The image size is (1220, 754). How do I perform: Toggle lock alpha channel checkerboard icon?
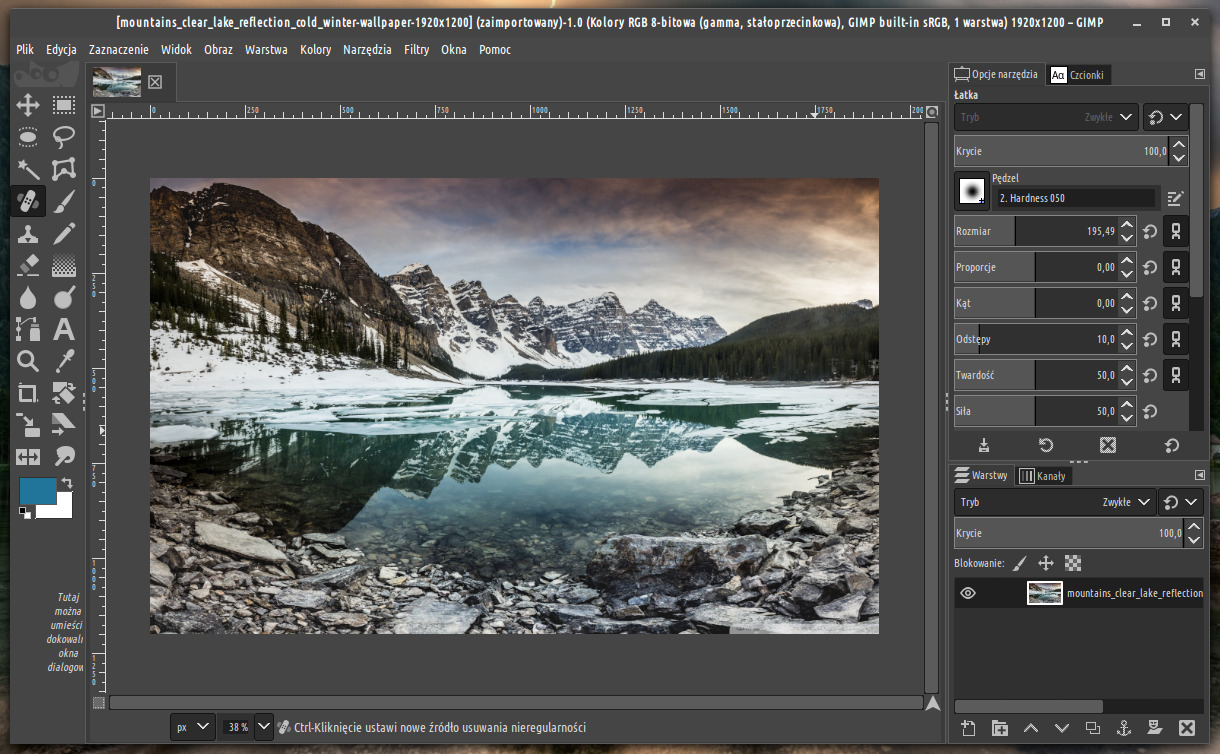click(1073, 563)
